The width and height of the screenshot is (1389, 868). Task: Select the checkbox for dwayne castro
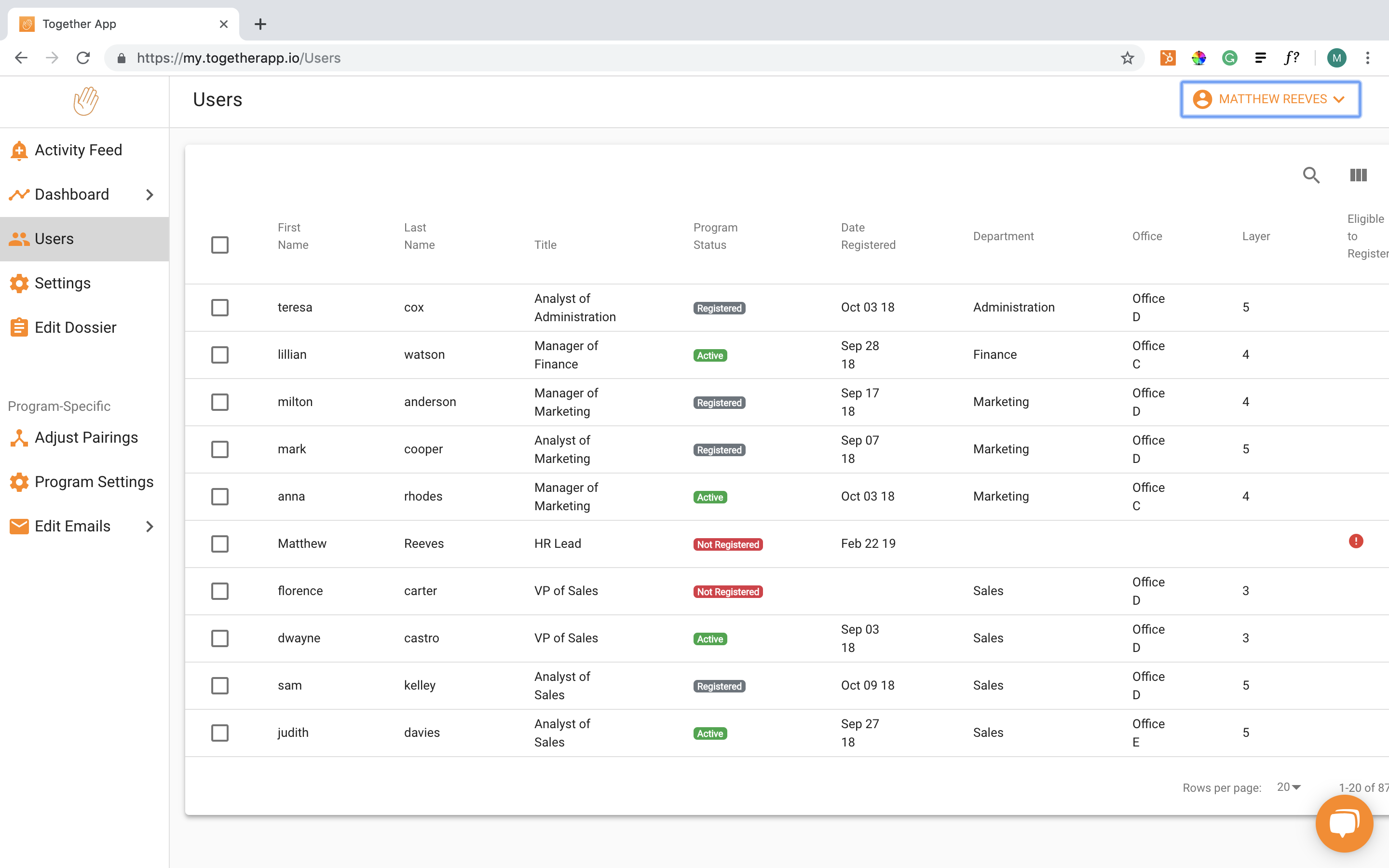(220, 638)
